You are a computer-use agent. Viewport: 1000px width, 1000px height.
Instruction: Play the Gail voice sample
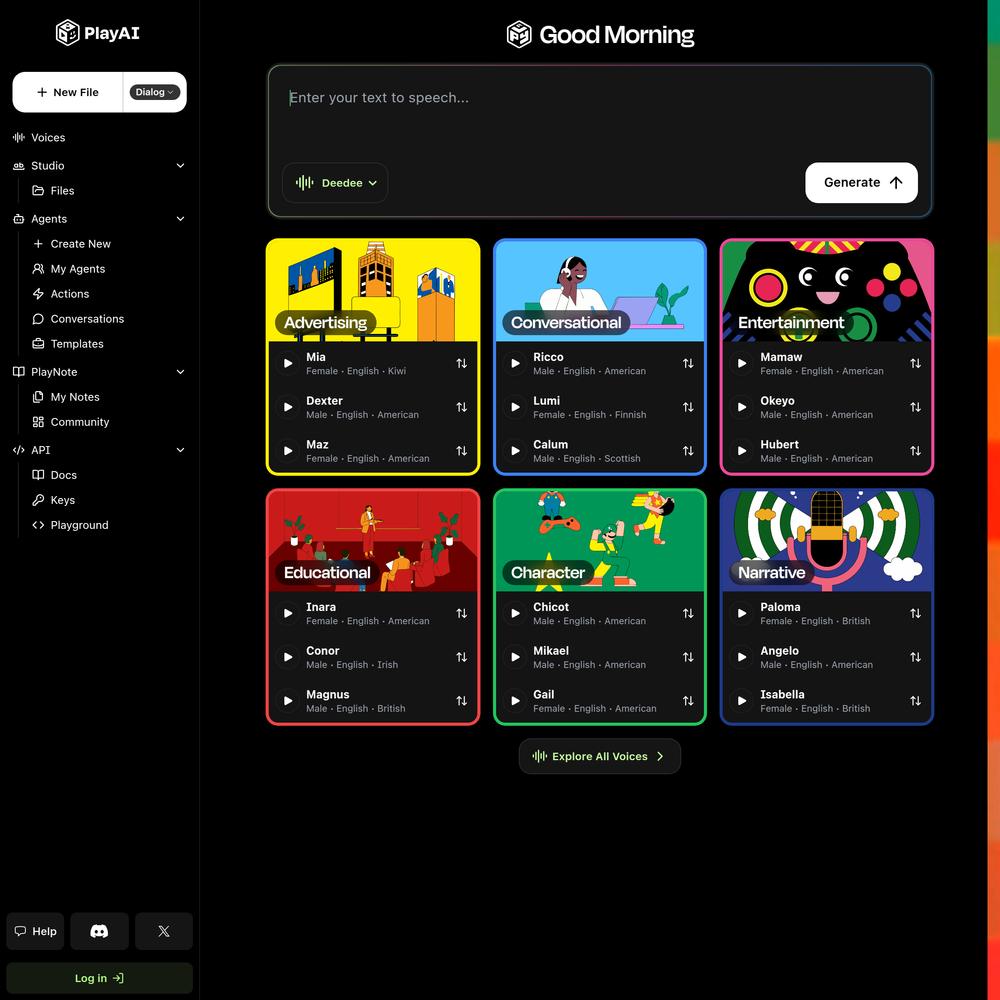[x=515, y=701]
